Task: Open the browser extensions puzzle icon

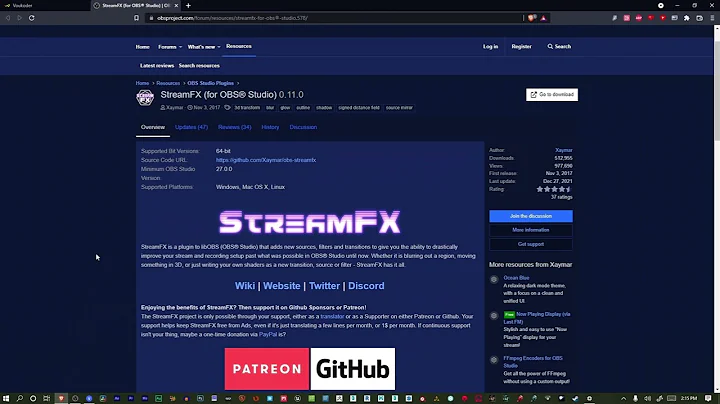Action: pos(686,18)
